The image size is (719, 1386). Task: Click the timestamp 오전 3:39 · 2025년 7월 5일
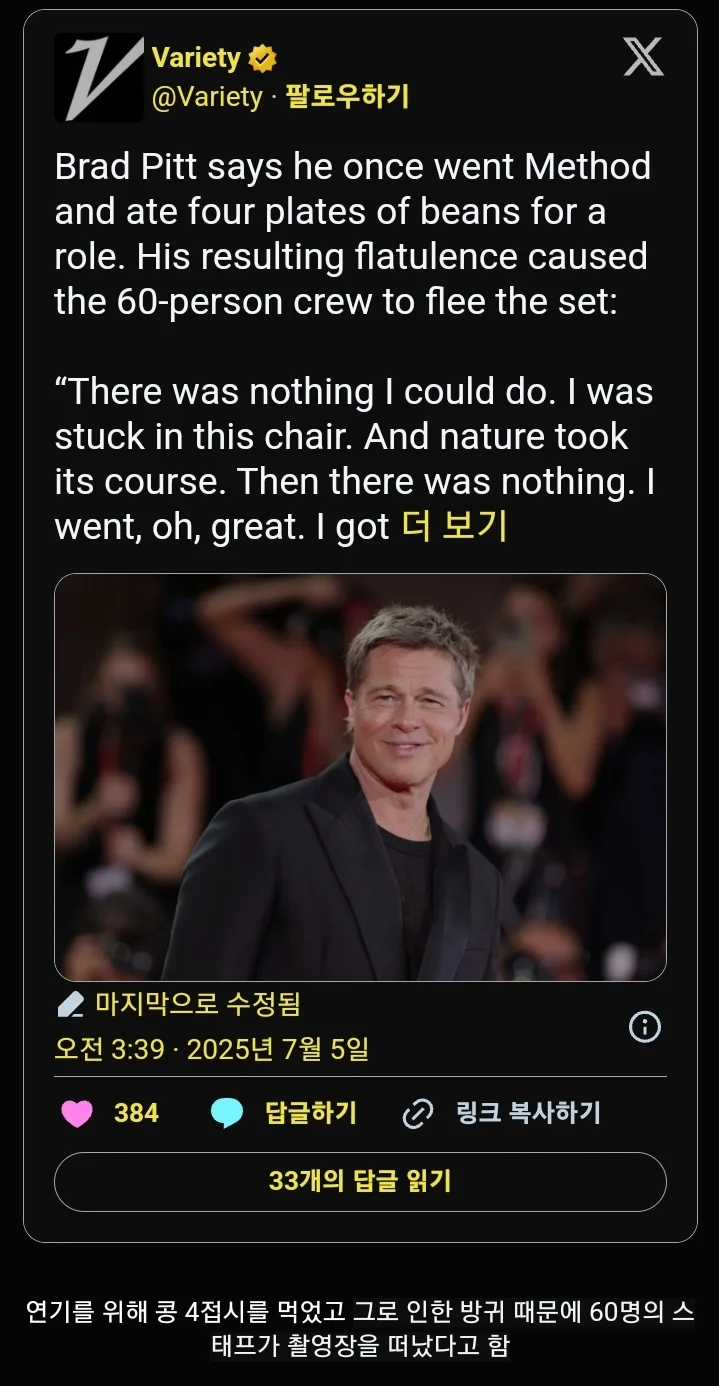coord(212,1049)
